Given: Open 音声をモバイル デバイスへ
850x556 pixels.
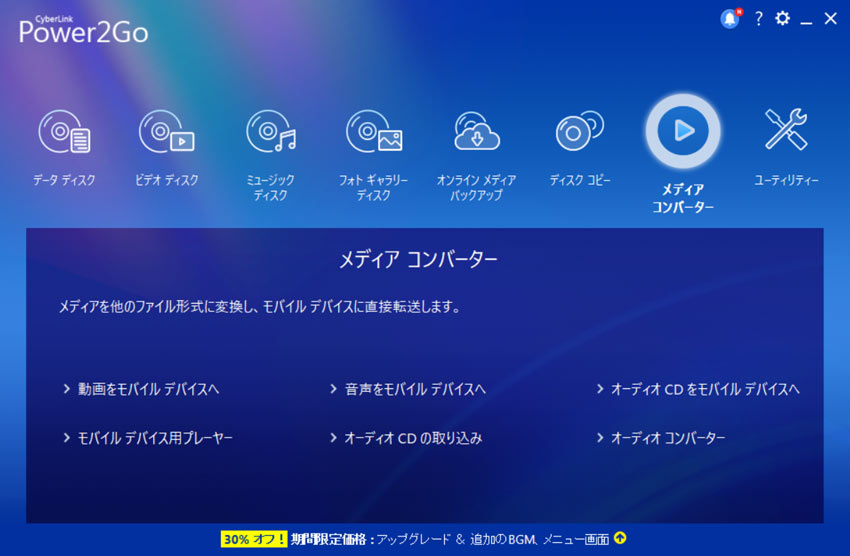Looking at the screenshot, I should 415,389.
